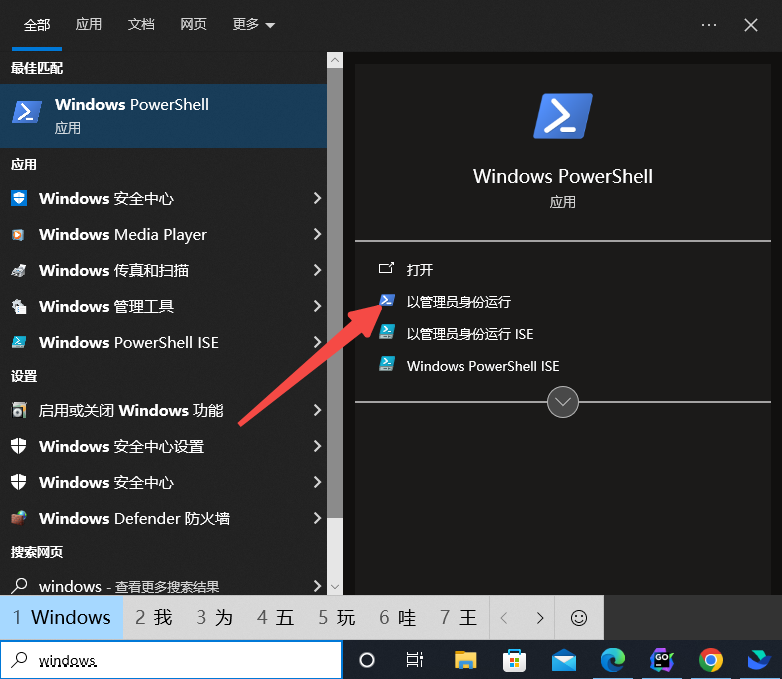Screen dimensions: 782x679
Task: Expand the windows web search result arrow
Action: pyautogui.click(x=317, y=586)
